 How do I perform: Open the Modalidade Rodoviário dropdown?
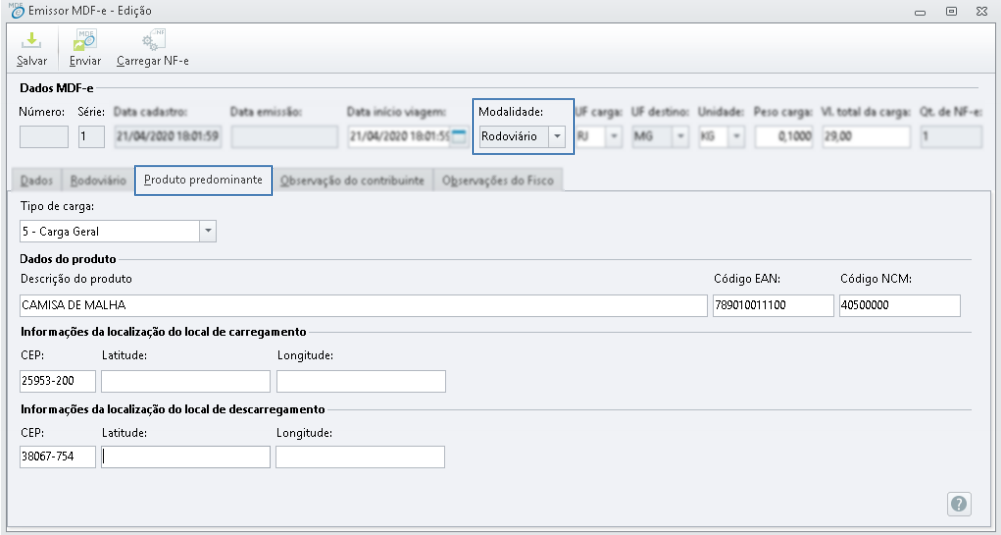(557, 137)
